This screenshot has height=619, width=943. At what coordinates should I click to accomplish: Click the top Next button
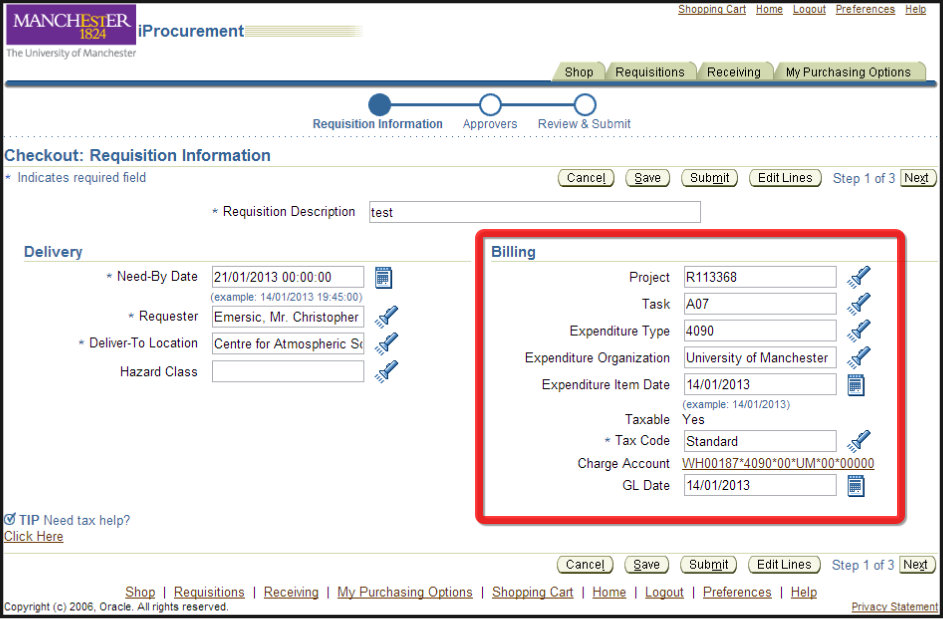pyautogui.click(x=917, y=178)
